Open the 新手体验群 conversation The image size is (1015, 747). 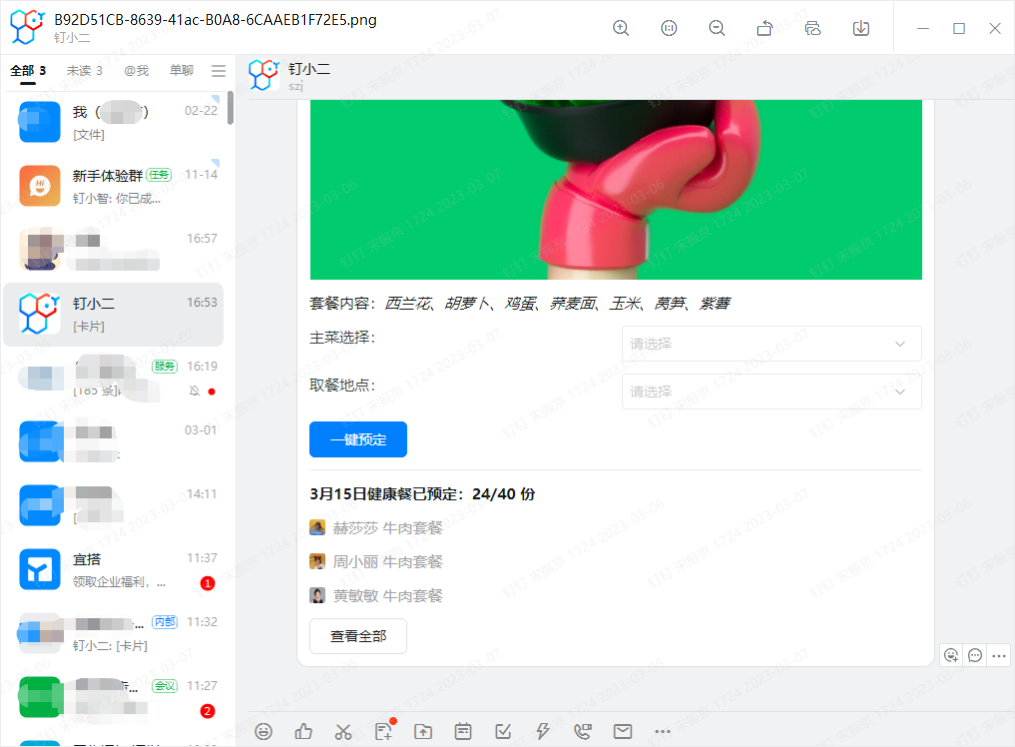pos(113,186)
